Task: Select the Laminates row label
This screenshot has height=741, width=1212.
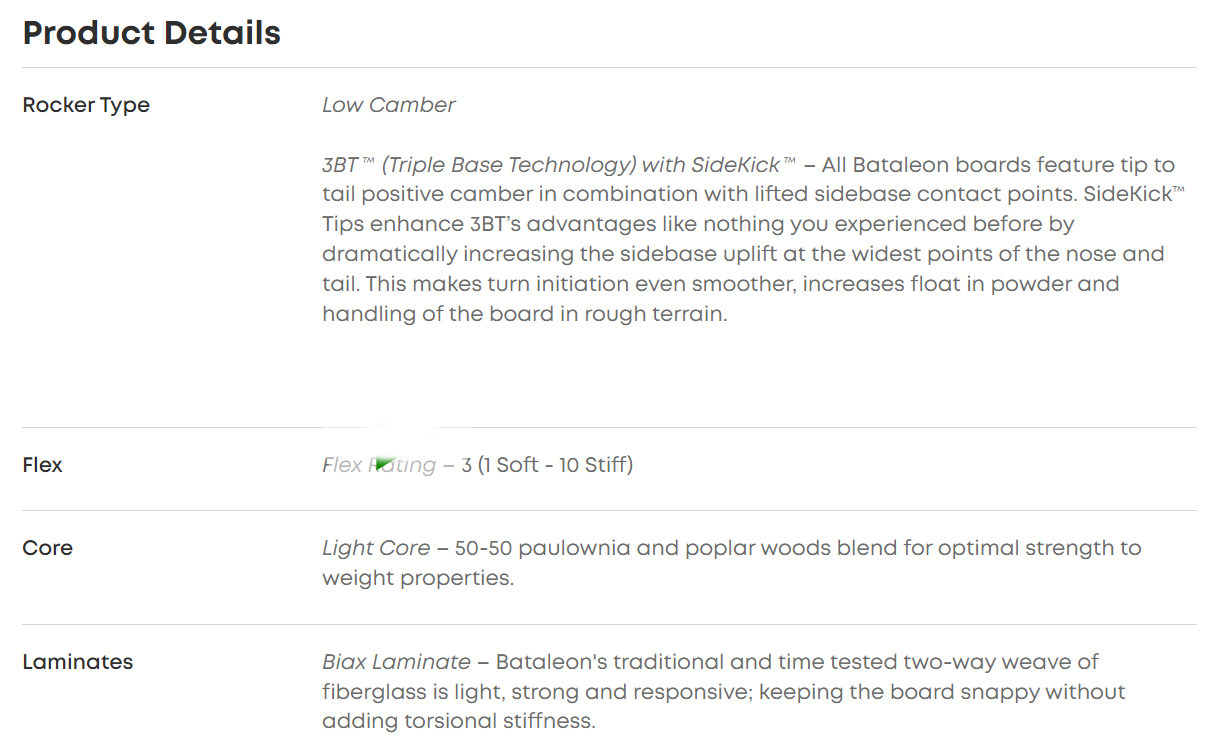Action: [78, 661]
